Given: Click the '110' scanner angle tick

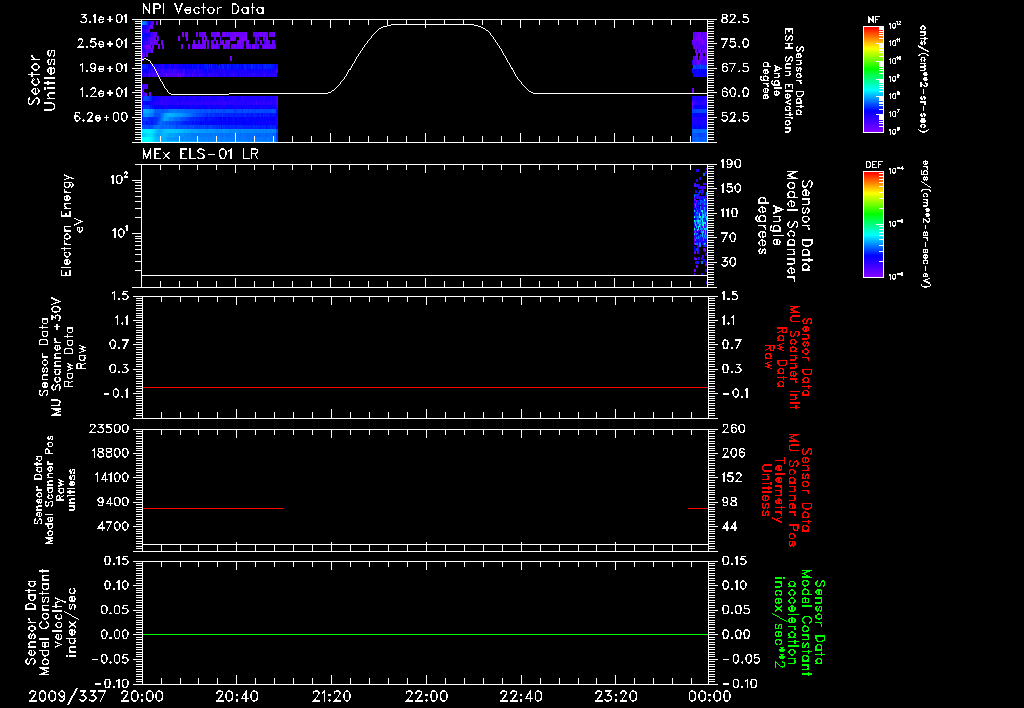Looking at the screenshot, I should click(731, 213).
